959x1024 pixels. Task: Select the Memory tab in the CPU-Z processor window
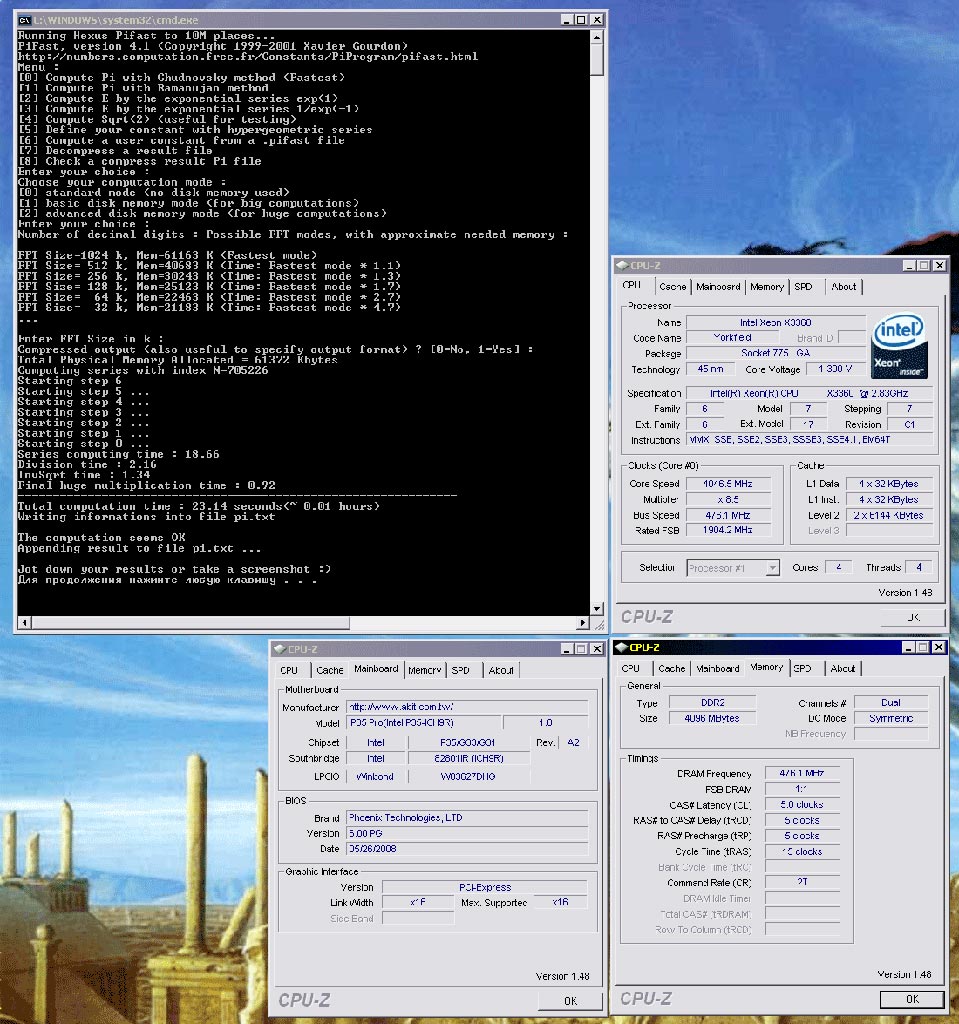[767, 287]
